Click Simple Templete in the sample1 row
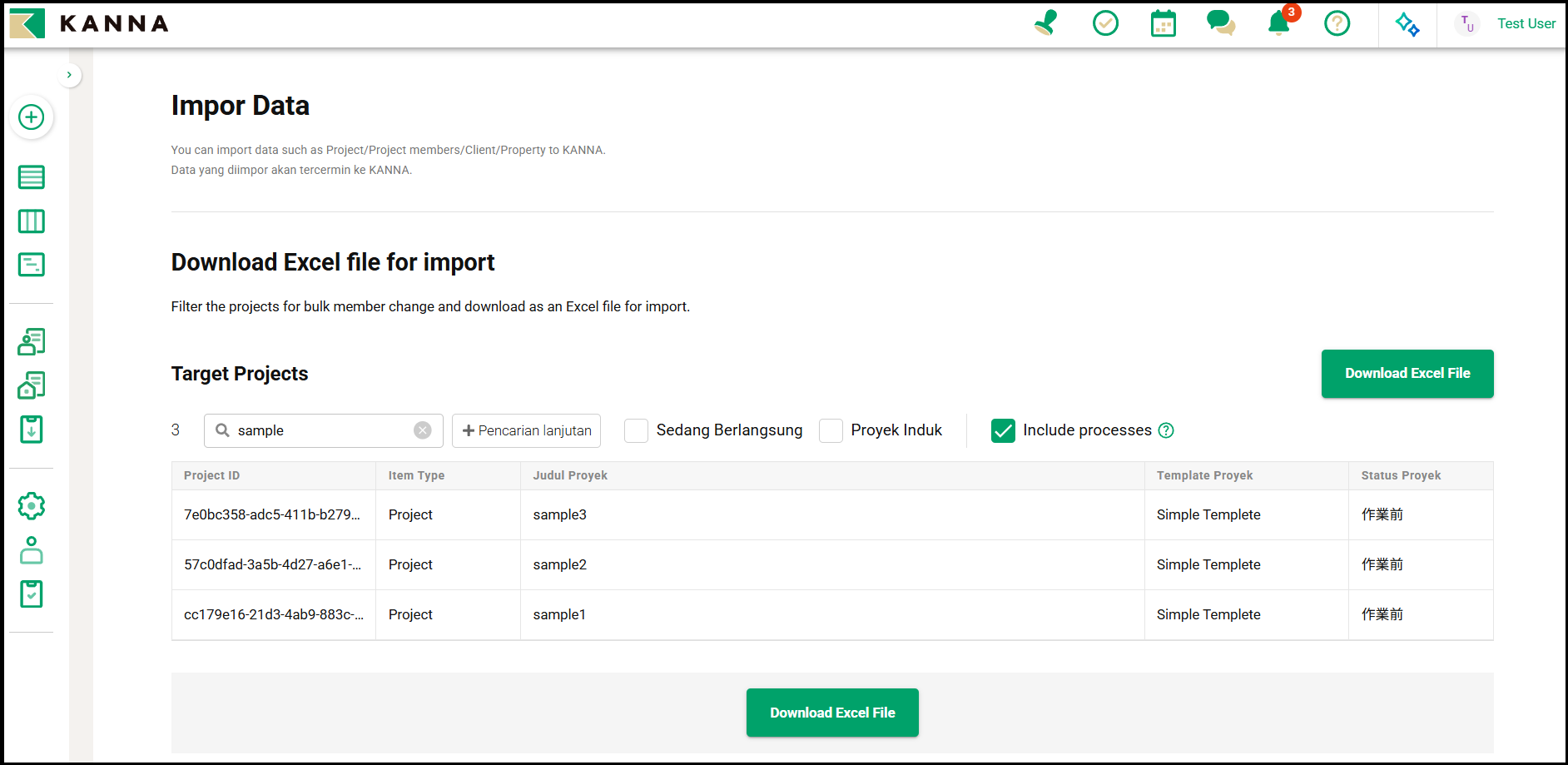Viewport: 1568px width, 765px height. 1208,614
